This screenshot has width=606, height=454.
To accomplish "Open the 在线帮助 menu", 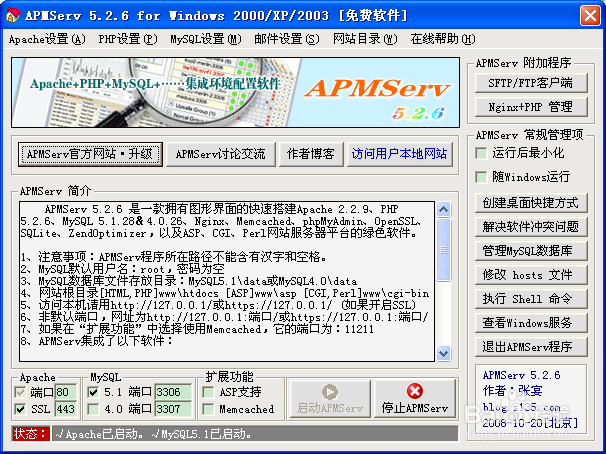I will point(443,39).
